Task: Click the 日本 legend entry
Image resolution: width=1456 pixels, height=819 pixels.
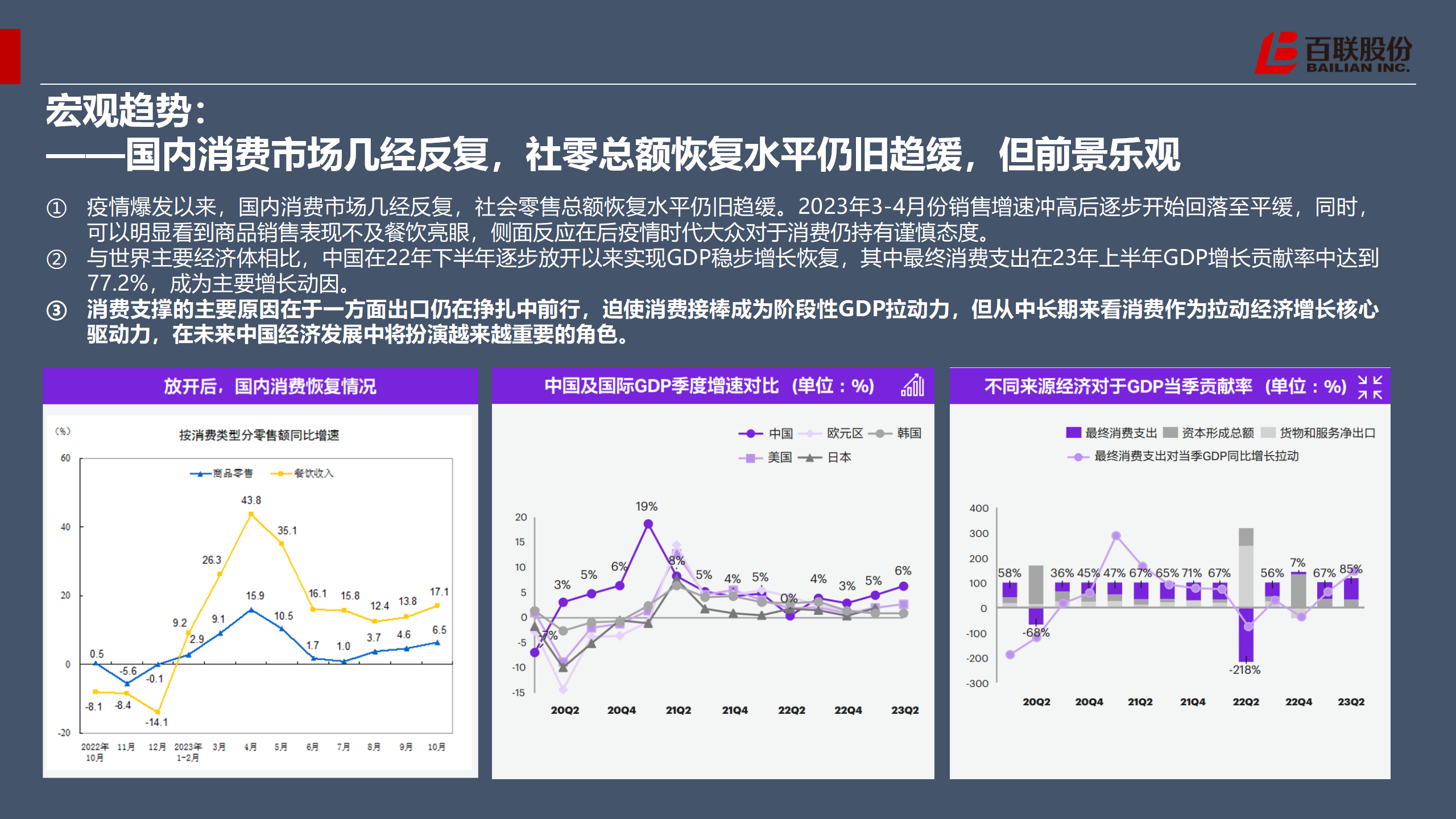Action: coord(839,457)
